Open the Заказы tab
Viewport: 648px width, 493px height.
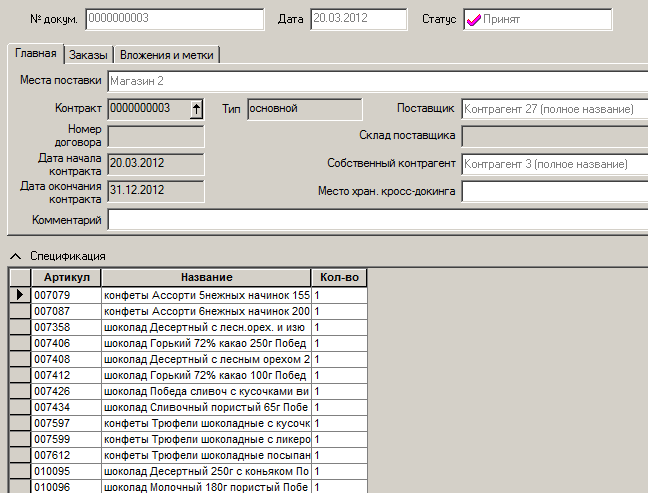pos(88,55)
